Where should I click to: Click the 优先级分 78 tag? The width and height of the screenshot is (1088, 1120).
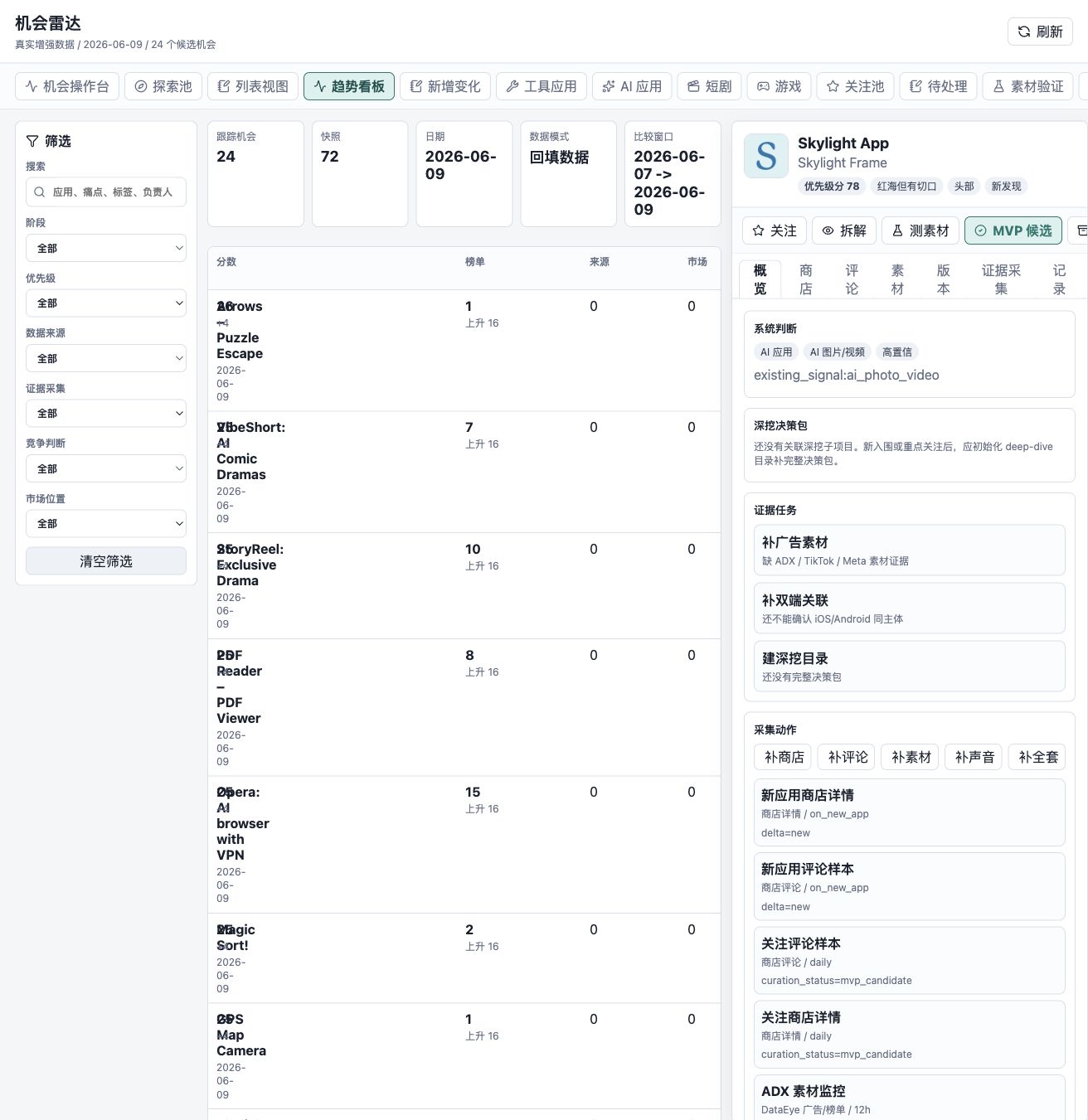[x=832, y=187]
